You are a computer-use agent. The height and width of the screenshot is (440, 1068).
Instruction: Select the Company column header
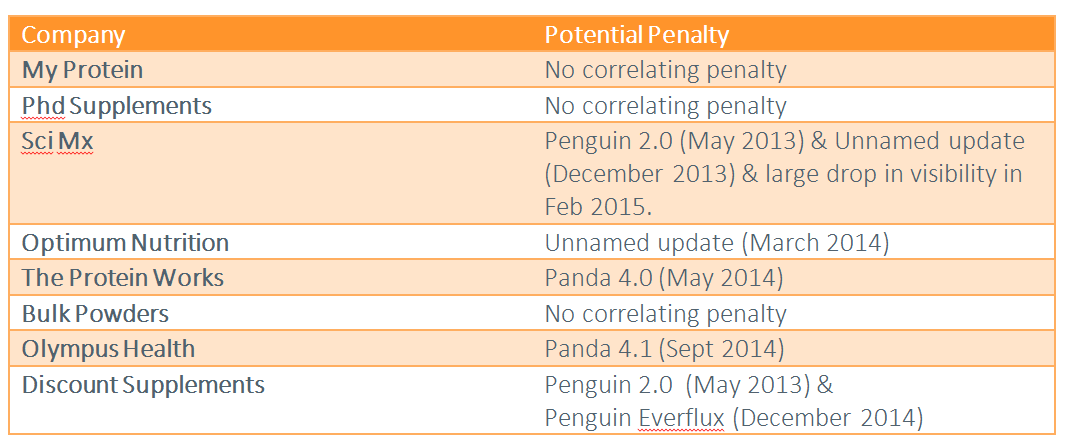(273, 34)
